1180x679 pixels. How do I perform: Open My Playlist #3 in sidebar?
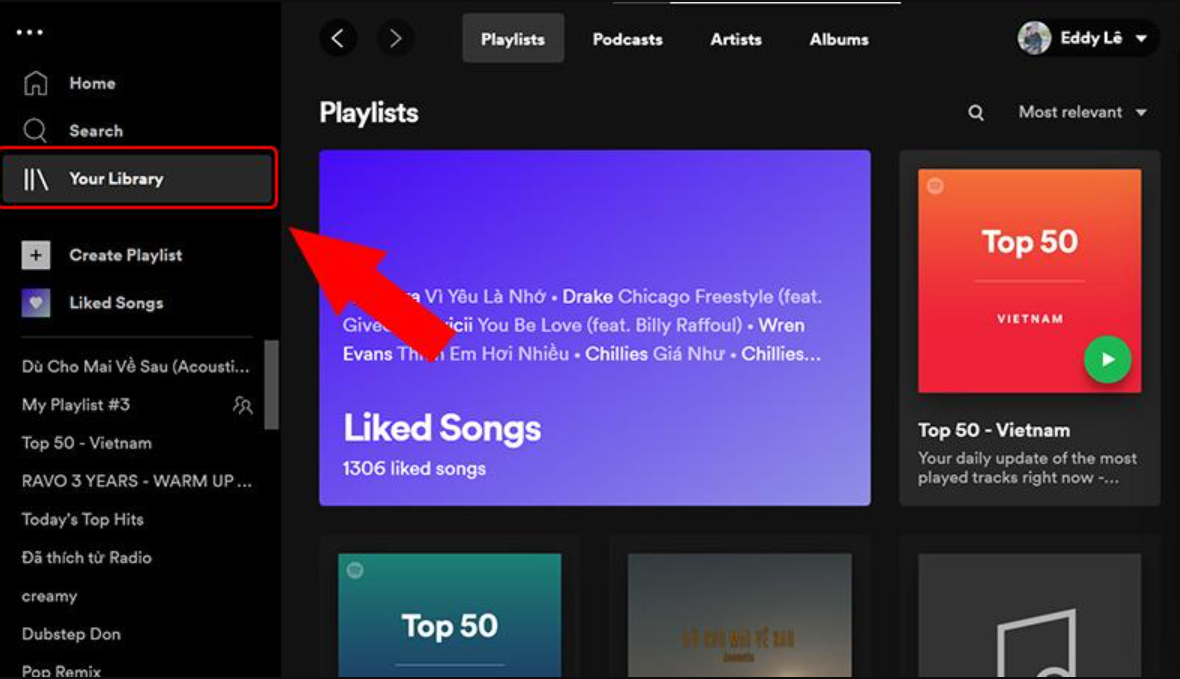tap(75, 405)
